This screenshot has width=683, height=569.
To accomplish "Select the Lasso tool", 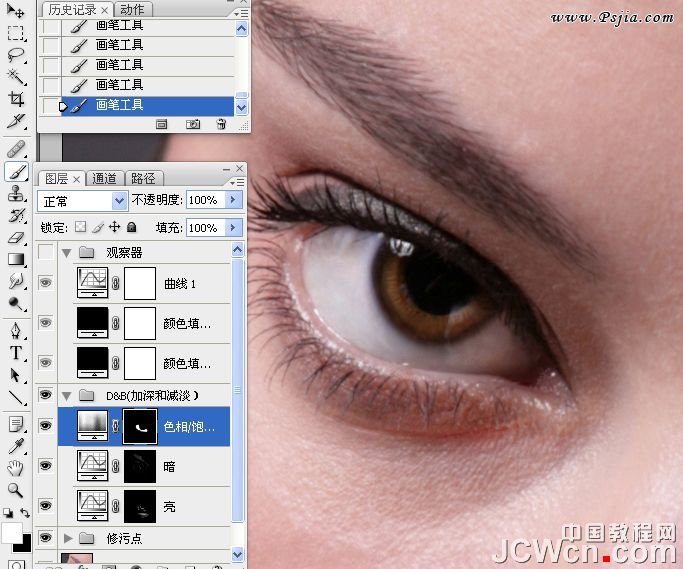I will click(x=16, y=55).
